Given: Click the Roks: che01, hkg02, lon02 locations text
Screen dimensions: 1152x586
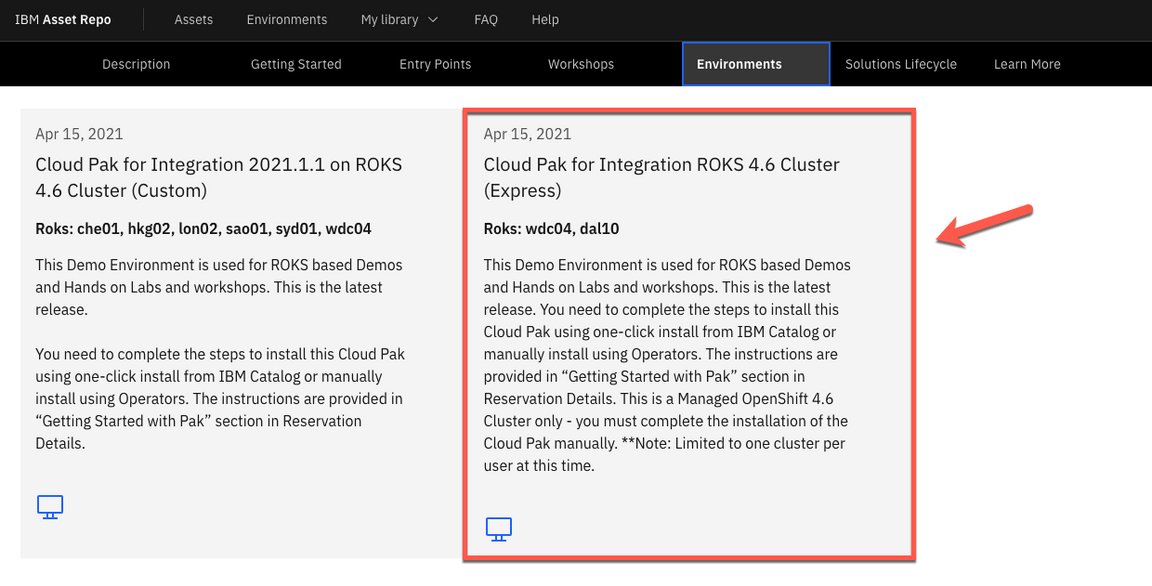Looking at the screenshot, I should [204, 229].
